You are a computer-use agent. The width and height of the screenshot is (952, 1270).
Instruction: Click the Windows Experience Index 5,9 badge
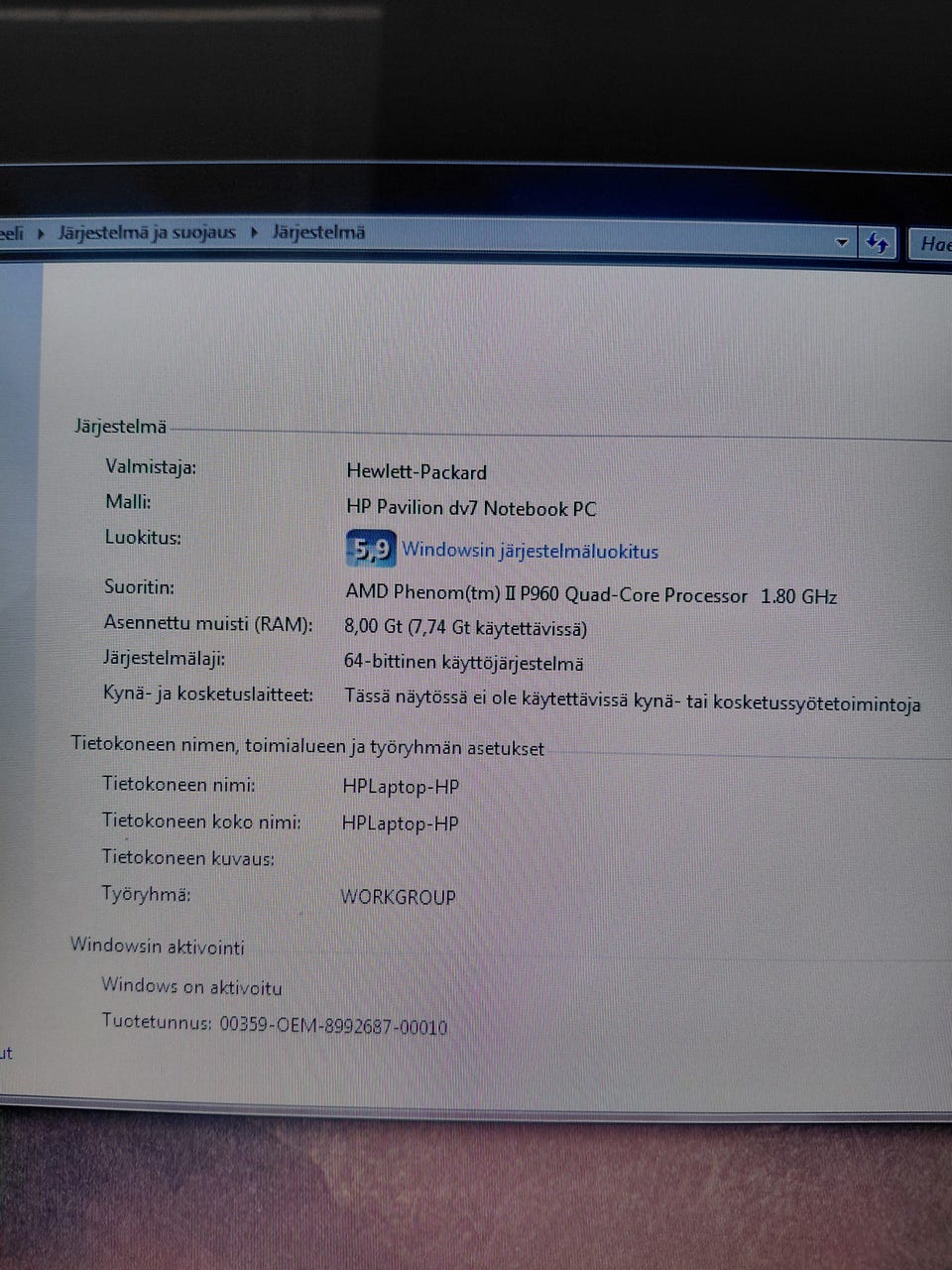click(x=371, y=548)
